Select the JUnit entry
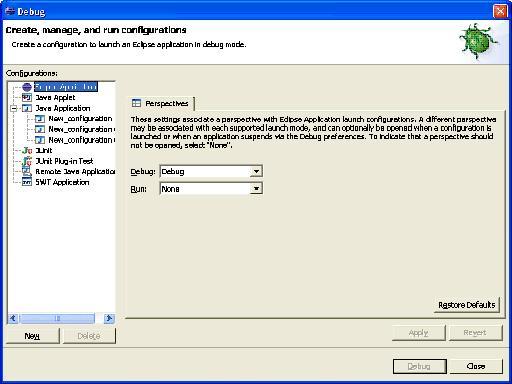 coord(44,151)
